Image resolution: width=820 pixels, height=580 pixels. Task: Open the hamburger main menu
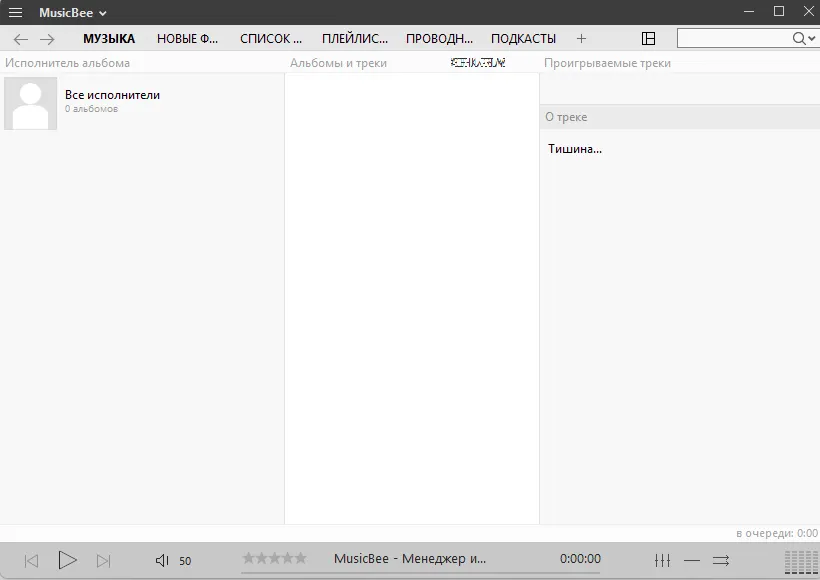coord(15,13)
